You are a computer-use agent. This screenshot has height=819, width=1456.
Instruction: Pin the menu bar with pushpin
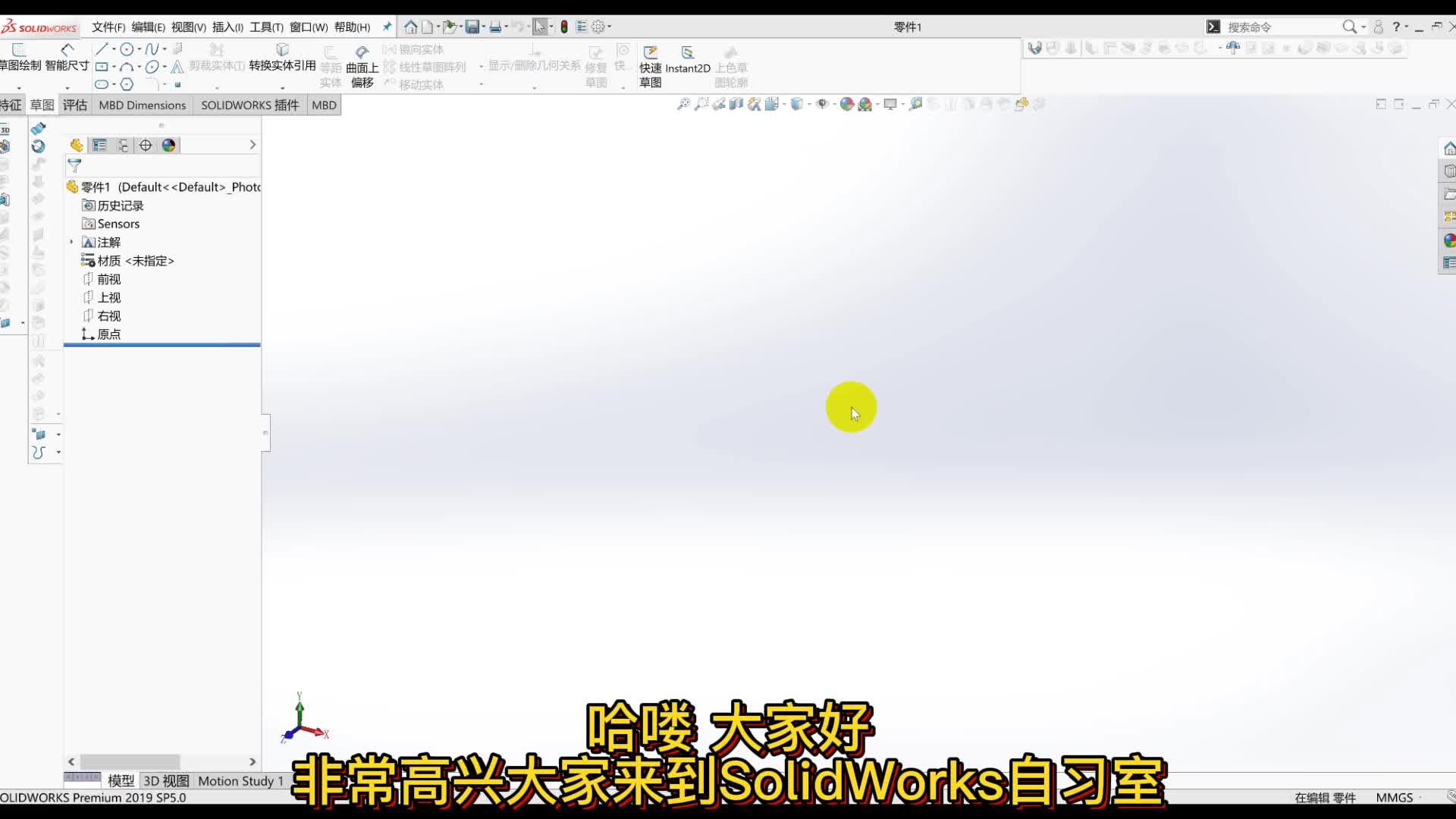(x=387, y=27)
